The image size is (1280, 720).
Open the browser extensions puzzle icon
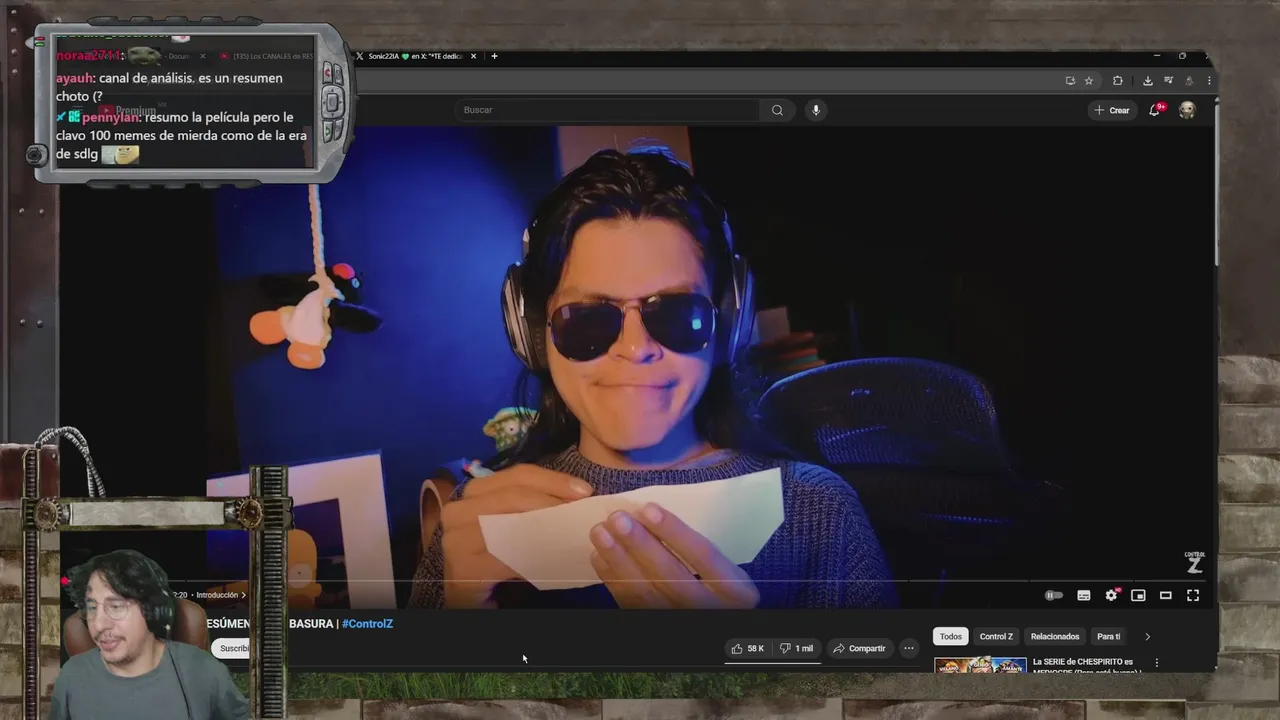1118,81
